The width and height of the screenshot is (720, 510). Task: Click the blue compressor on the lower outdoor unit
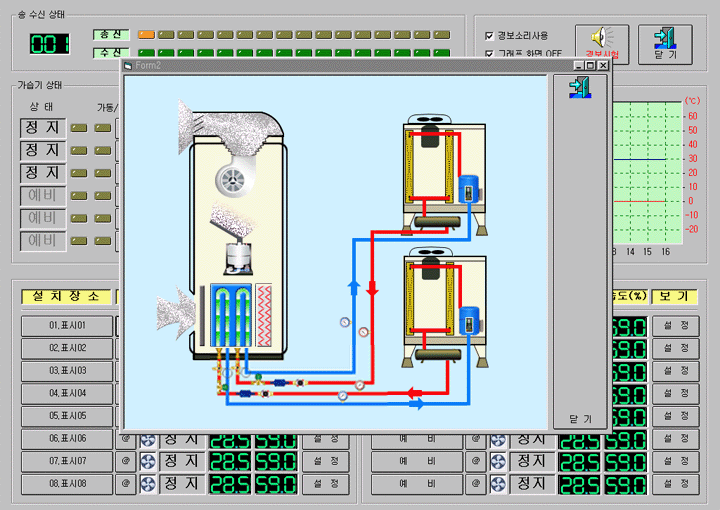click(x=468, y=320)
